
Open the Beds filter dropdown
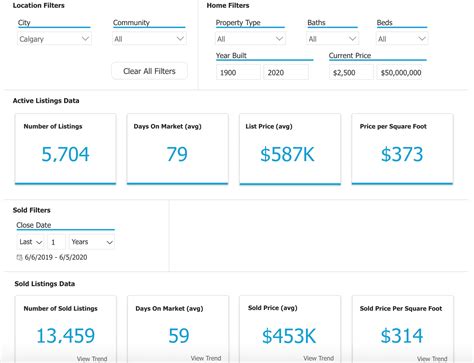[402, 39]
